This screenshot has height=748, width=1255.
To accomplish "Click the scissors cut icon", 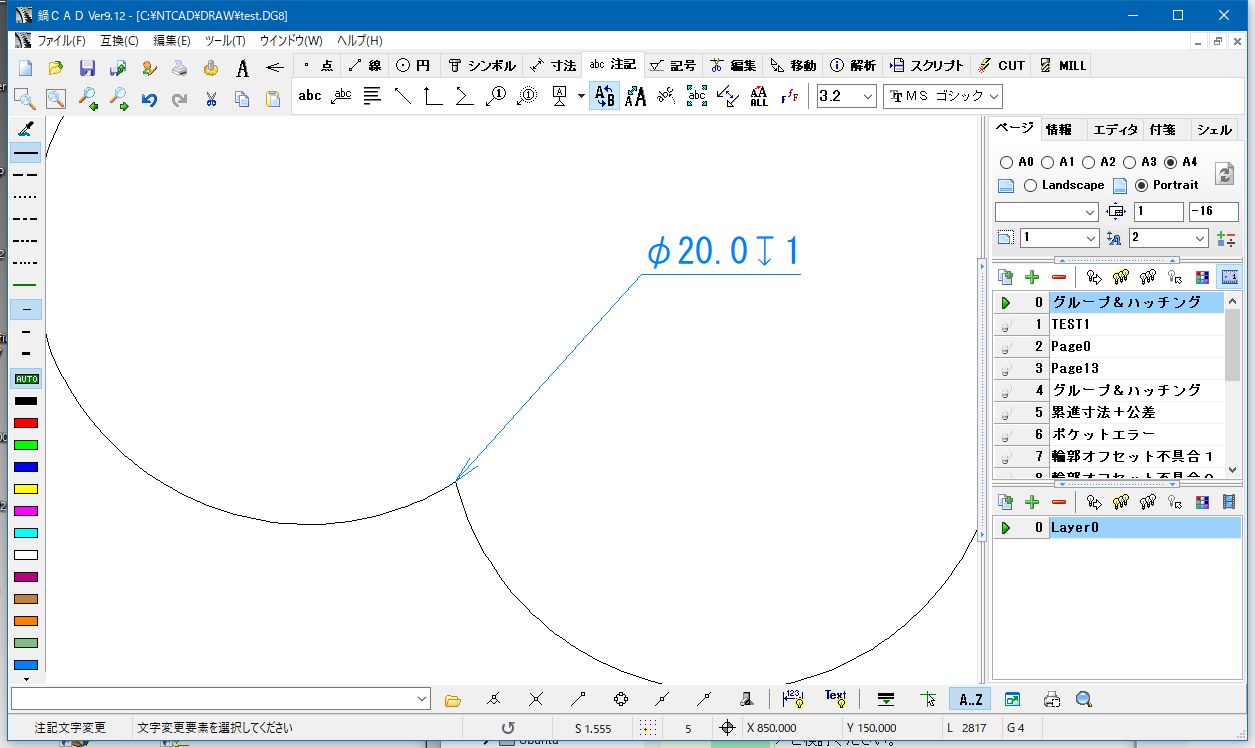I will [211, 98].
